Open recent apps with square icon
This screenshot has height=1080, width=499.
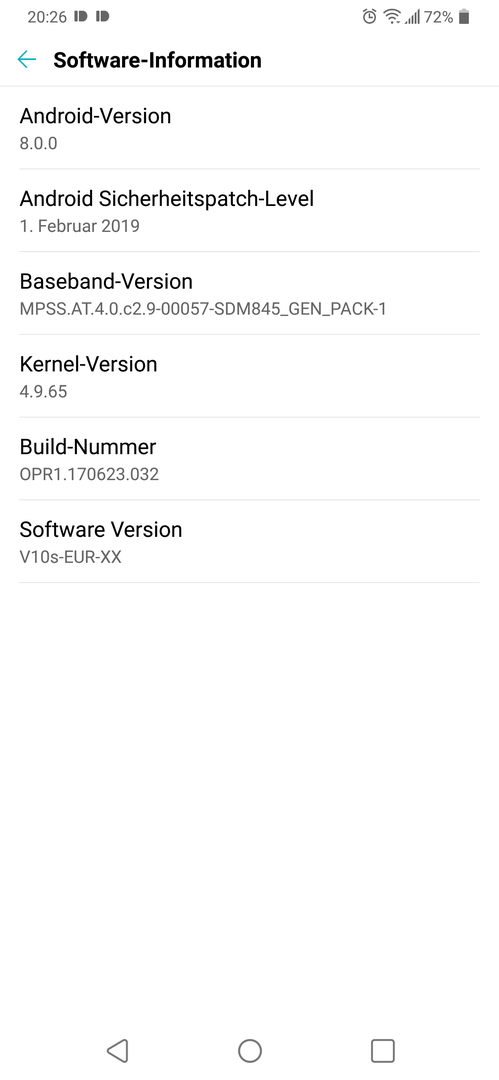click(383, 1050)
